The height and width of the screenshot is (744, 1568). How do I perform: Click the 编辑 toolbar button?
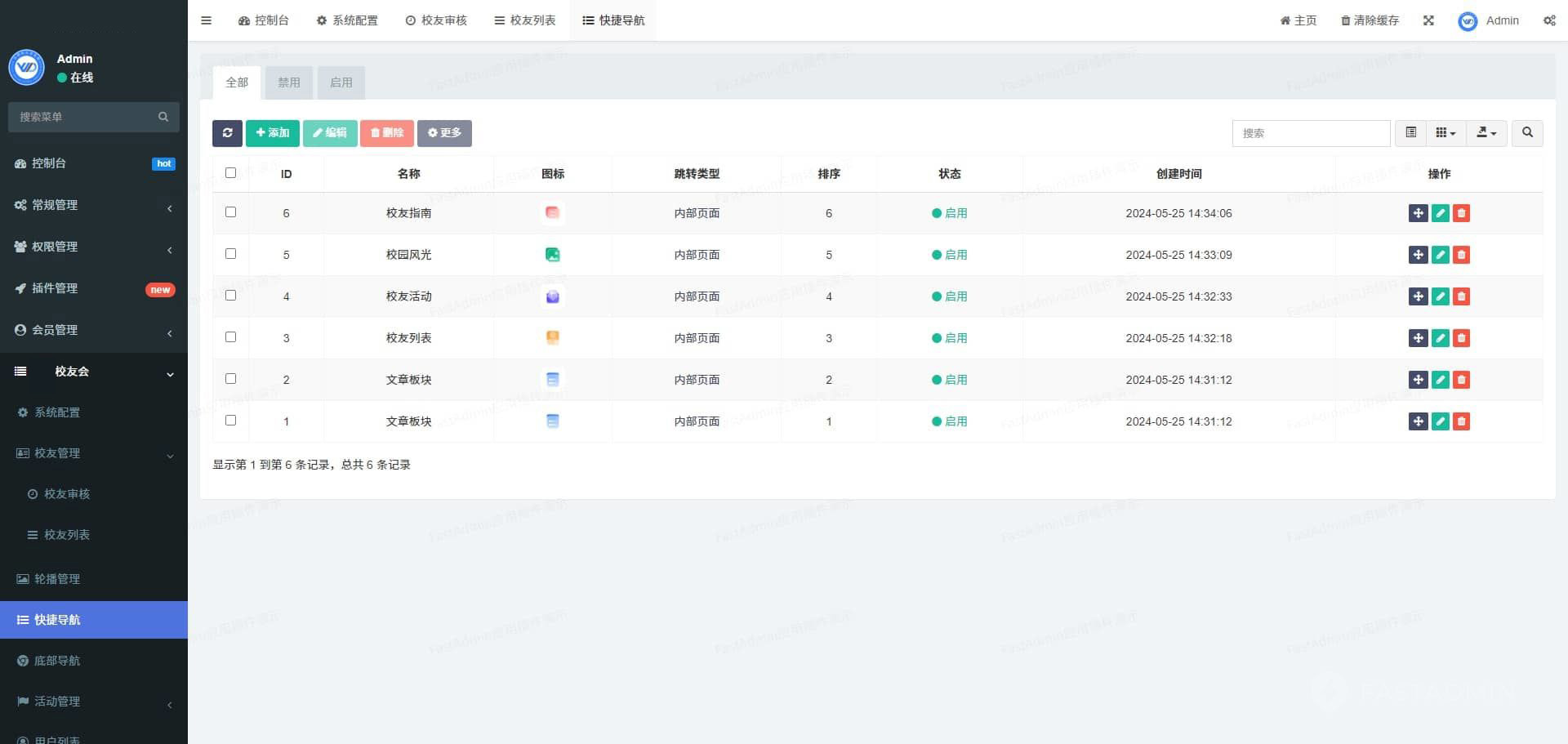coord(330,133)
